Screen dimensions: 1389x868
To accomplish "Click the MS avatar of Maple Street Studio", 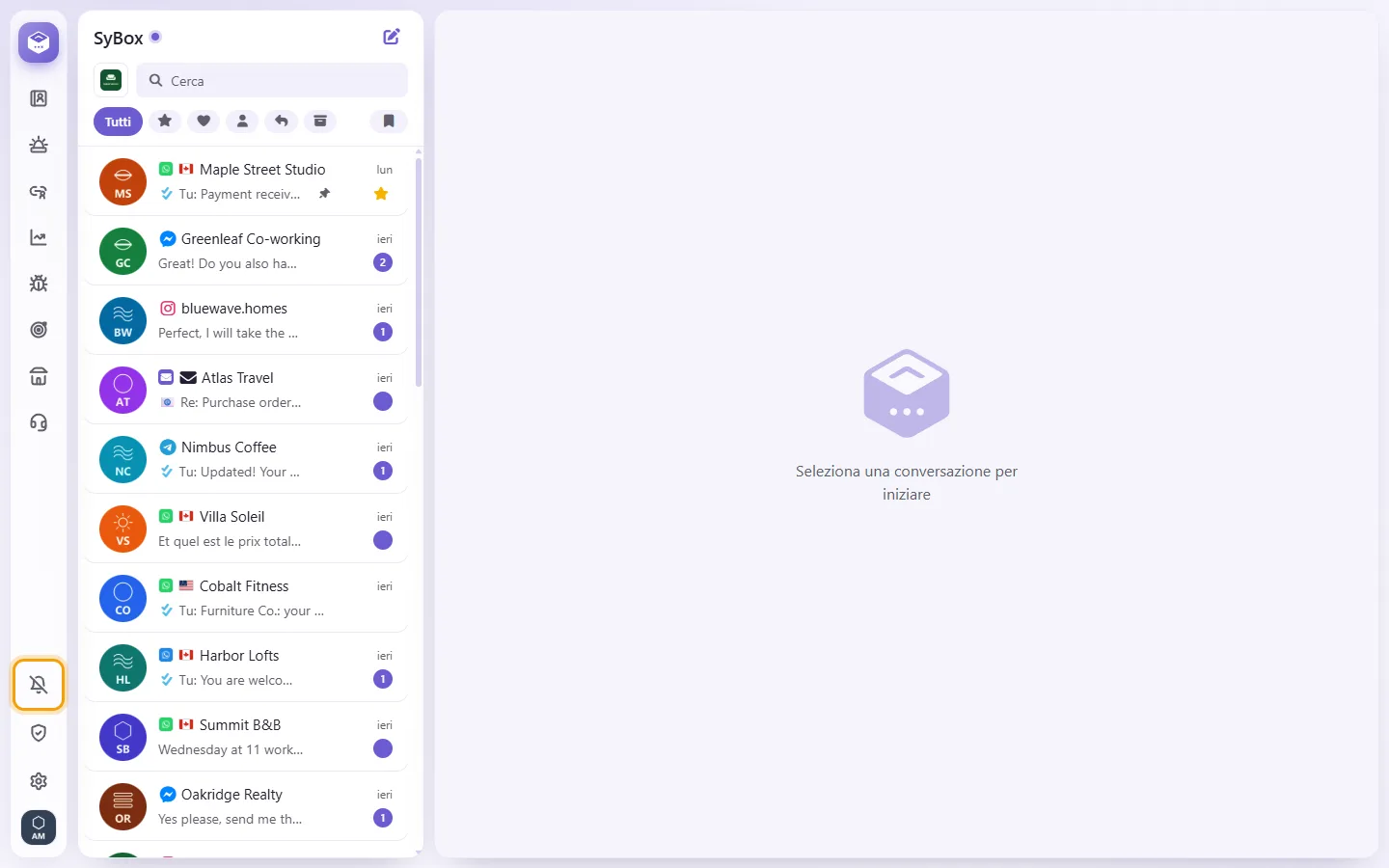I will pyautogui.click(x=123, y=181).
